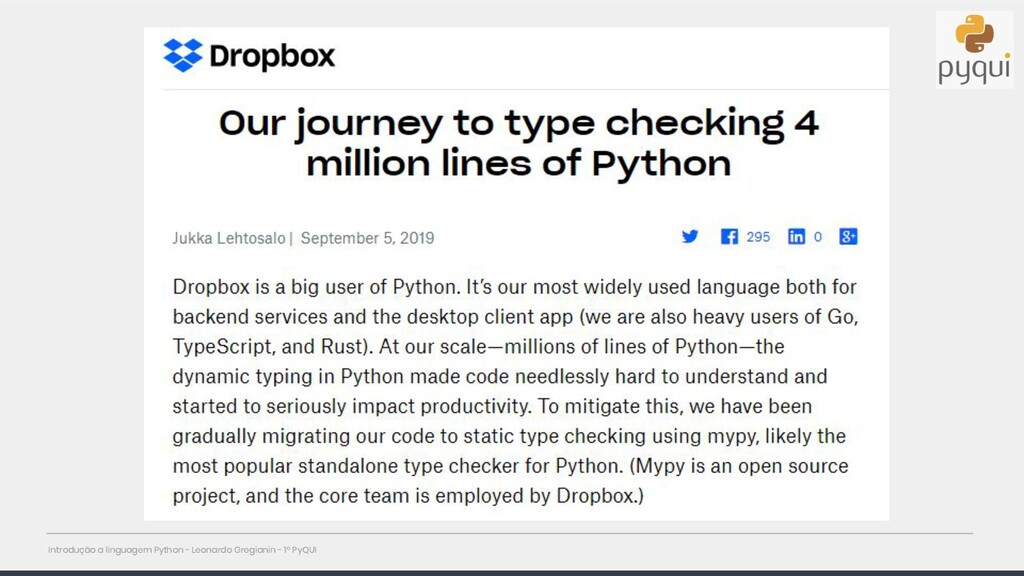
Task: Click the author name Jukka Lehtosalo
Action: (229, 238)
